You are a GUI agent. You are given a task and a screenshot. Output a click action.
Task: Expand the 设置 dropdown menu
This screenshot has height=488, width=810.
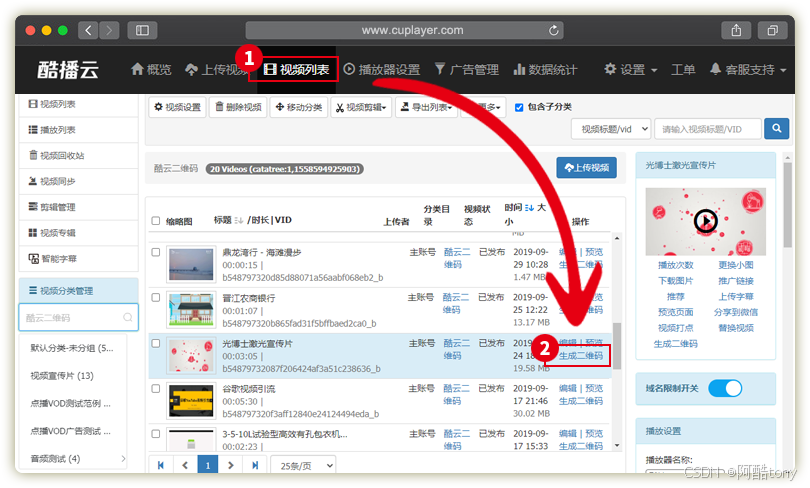point(630,69)
